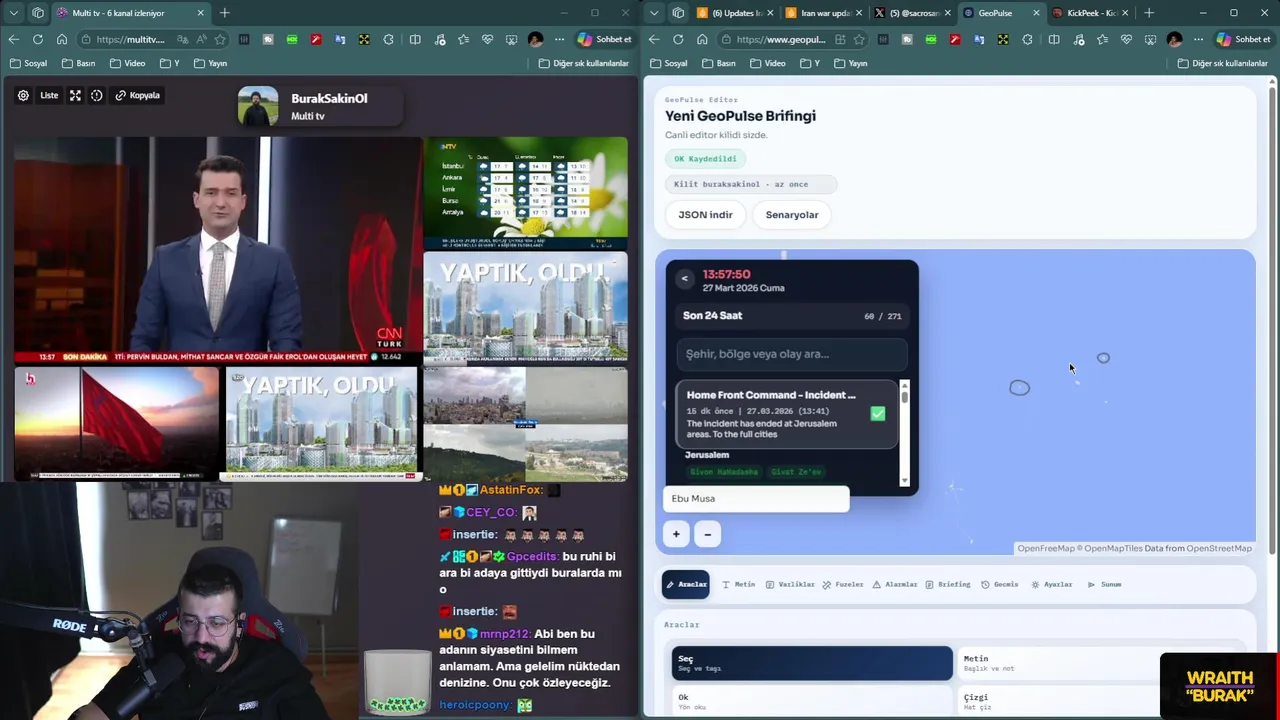
Task: Switch to the Metin tab
Action: [739, 584]
